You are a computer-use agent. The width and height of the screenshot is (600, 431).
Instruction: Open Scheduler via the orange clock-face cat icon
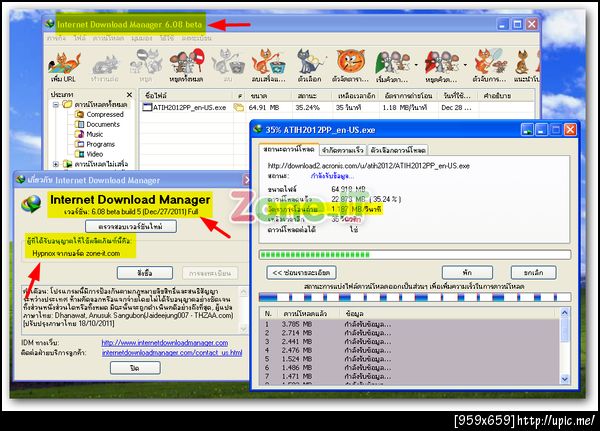[351, 61]
